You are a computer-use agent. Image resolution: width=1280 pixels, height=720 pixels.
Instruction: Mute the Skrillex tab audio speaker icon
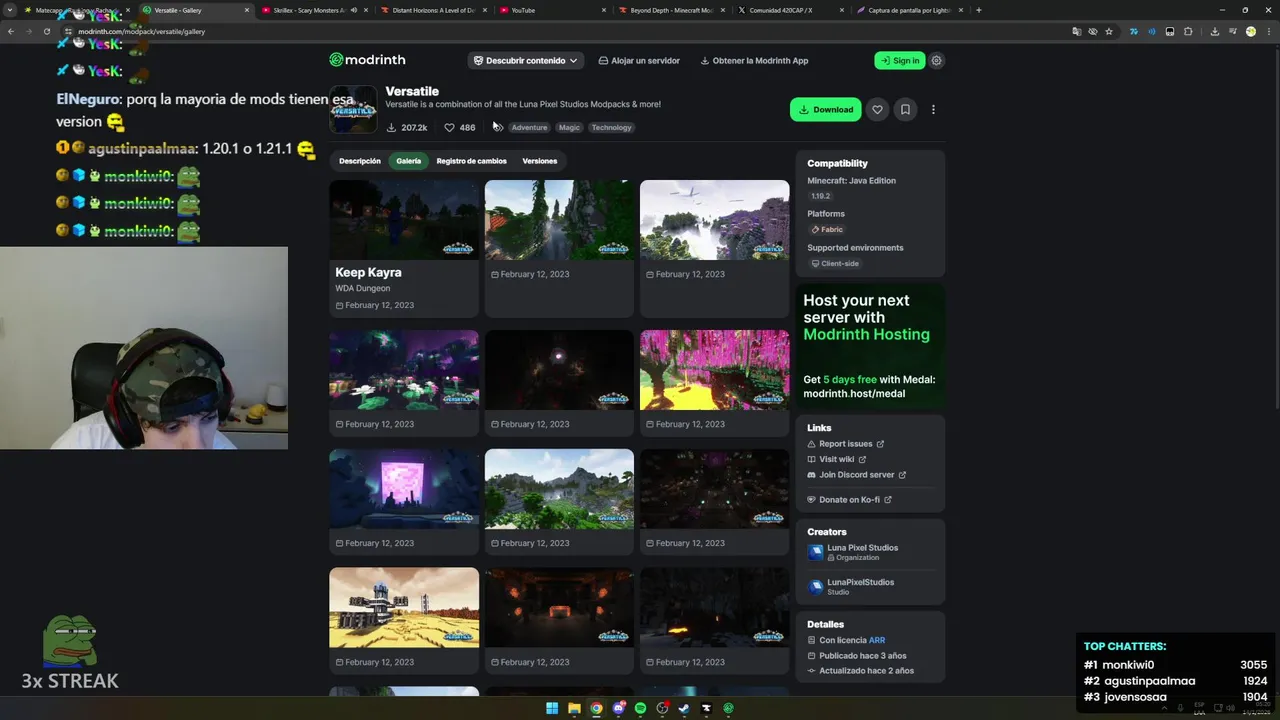(353, 10)
